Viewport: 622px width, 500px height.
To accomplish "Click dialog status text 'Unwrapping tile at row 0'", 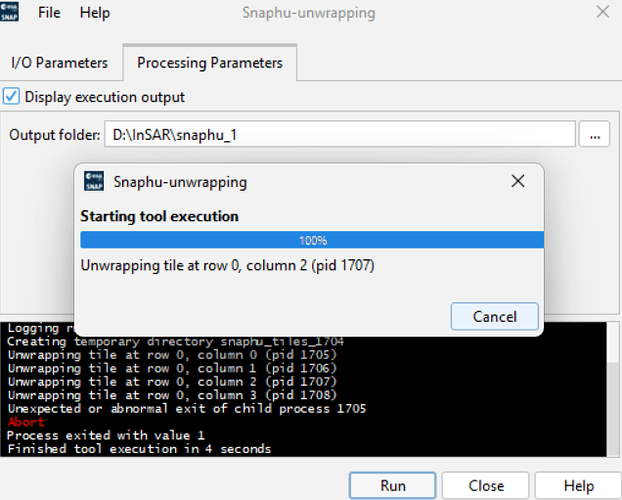I will [x=227, y=265].
